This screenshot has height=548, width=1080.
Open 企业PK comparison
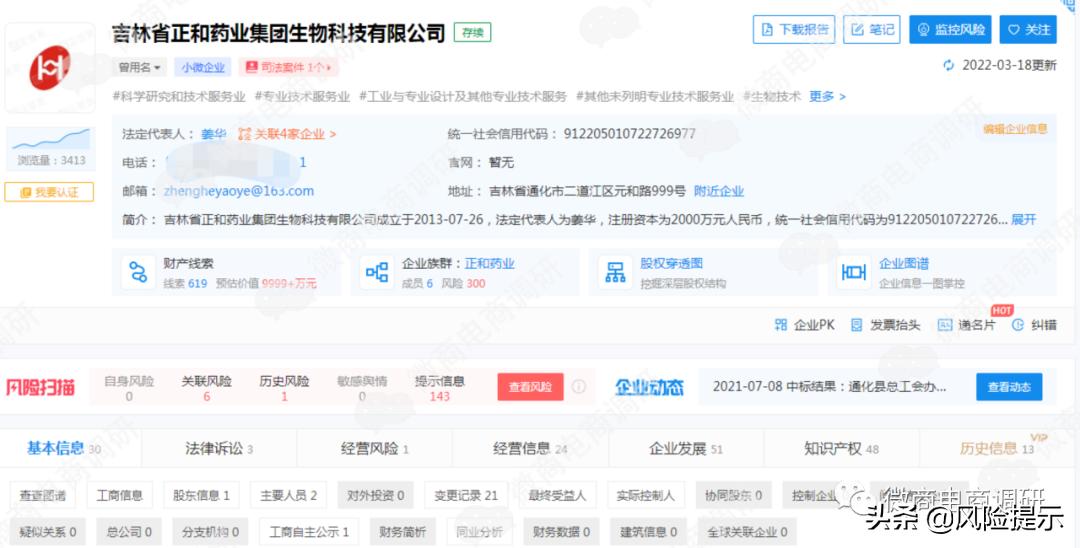[804, 325]
